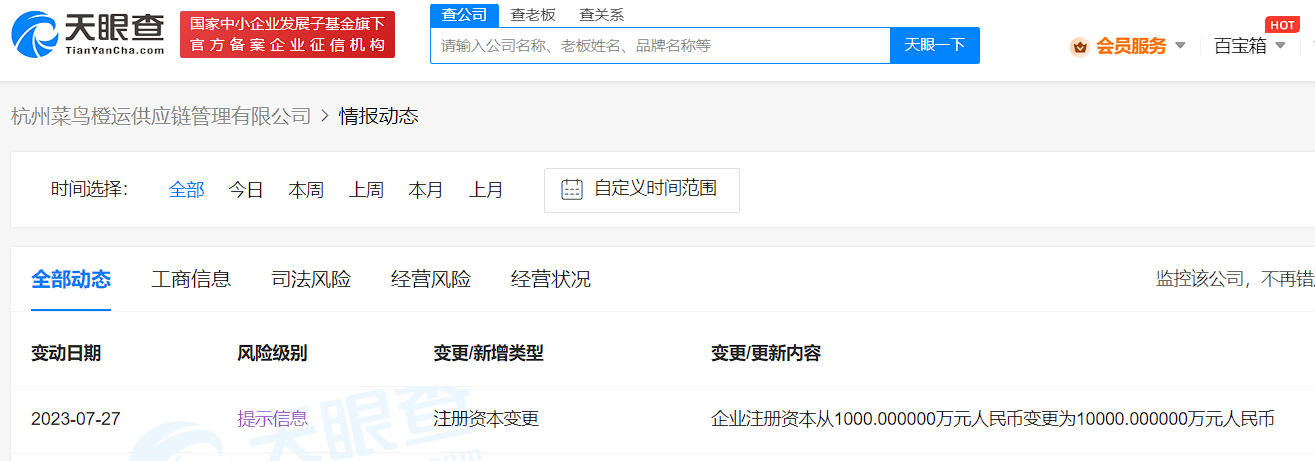Click the HOT badge above 百宝箱

pyautogui.click(x=1282, y=25)
